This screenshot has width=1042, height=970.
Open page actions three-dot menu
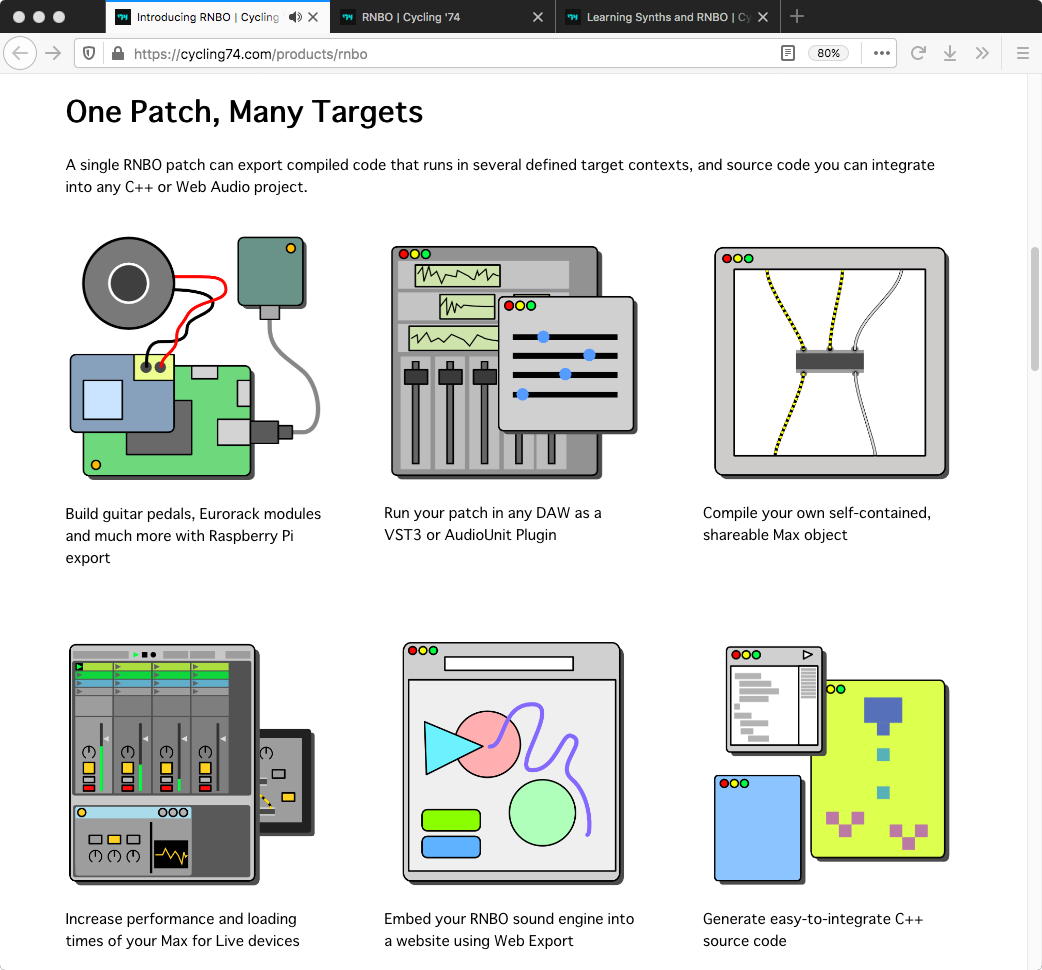click(881, 53)
